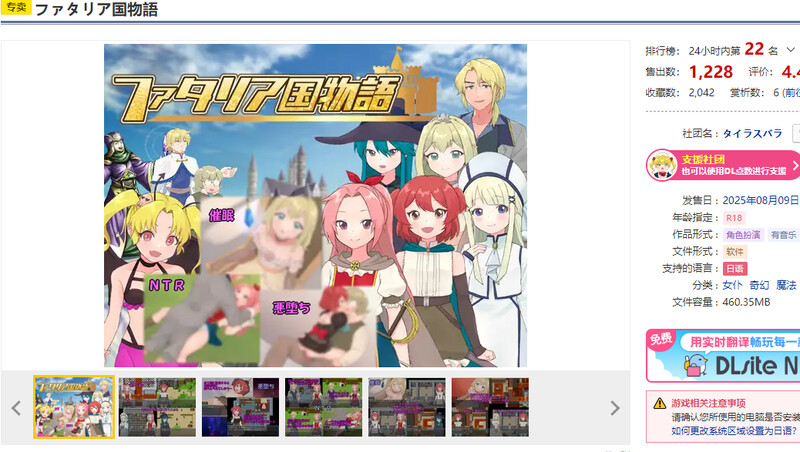Click the support banner mascot icon

coord(662,165)
